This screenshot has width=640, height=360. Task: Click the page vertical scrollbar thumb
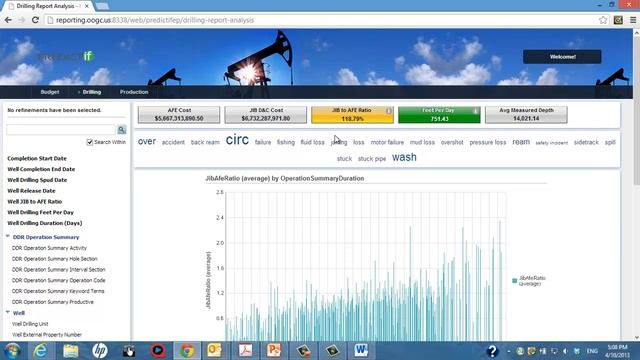click(x=636, y=110)
